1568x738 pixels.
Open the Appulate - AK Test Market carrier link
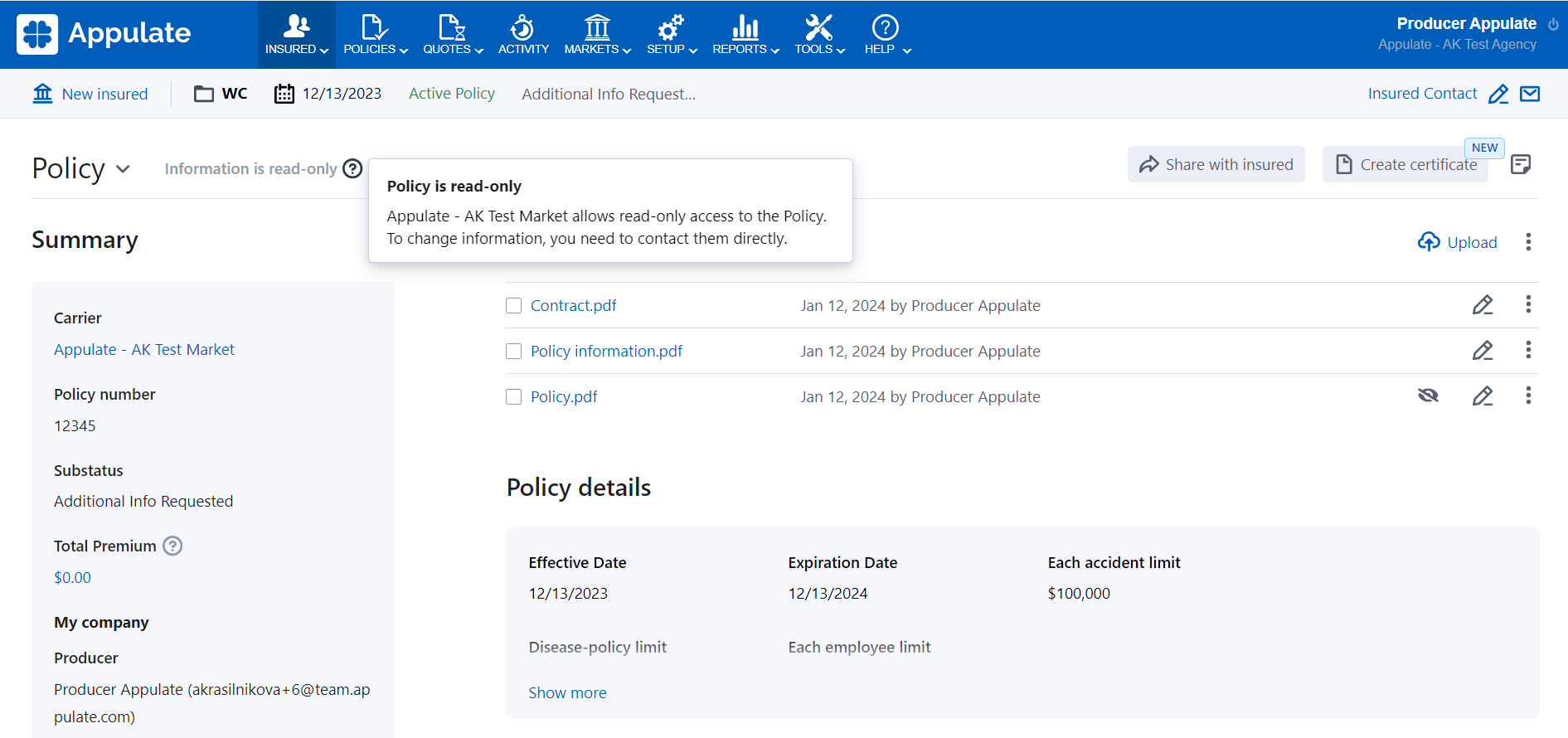144,350
